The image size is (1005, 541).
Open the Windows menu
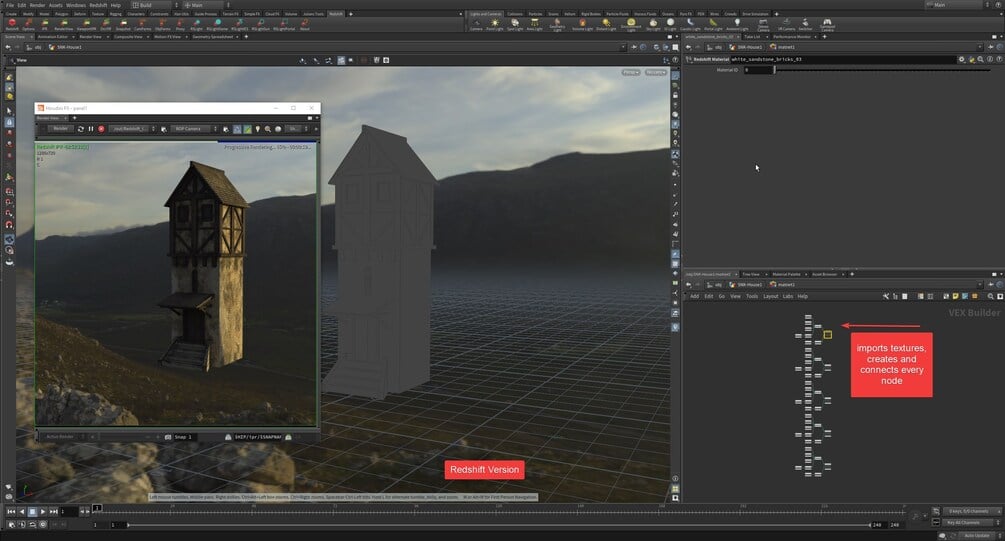click(x=76, y=5)
